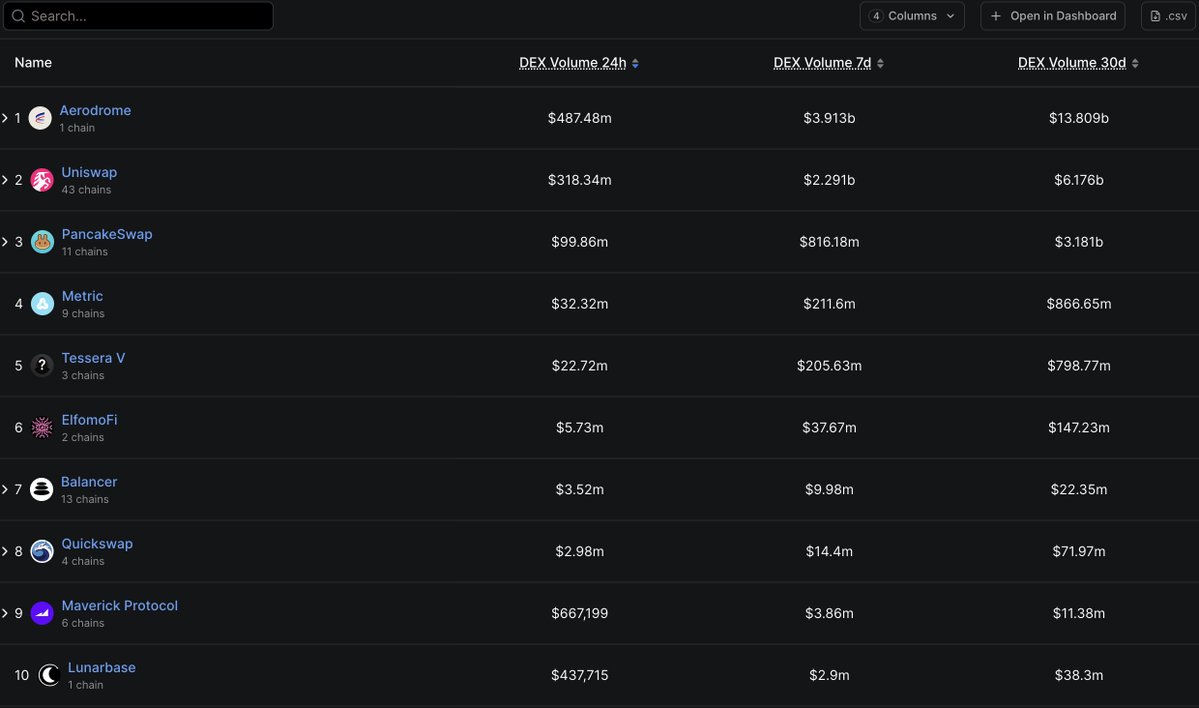This screenshot has width=1199, height=708.
Task: Click the Aerodrome protocol logo icon
Action: (x=40, y=118)
